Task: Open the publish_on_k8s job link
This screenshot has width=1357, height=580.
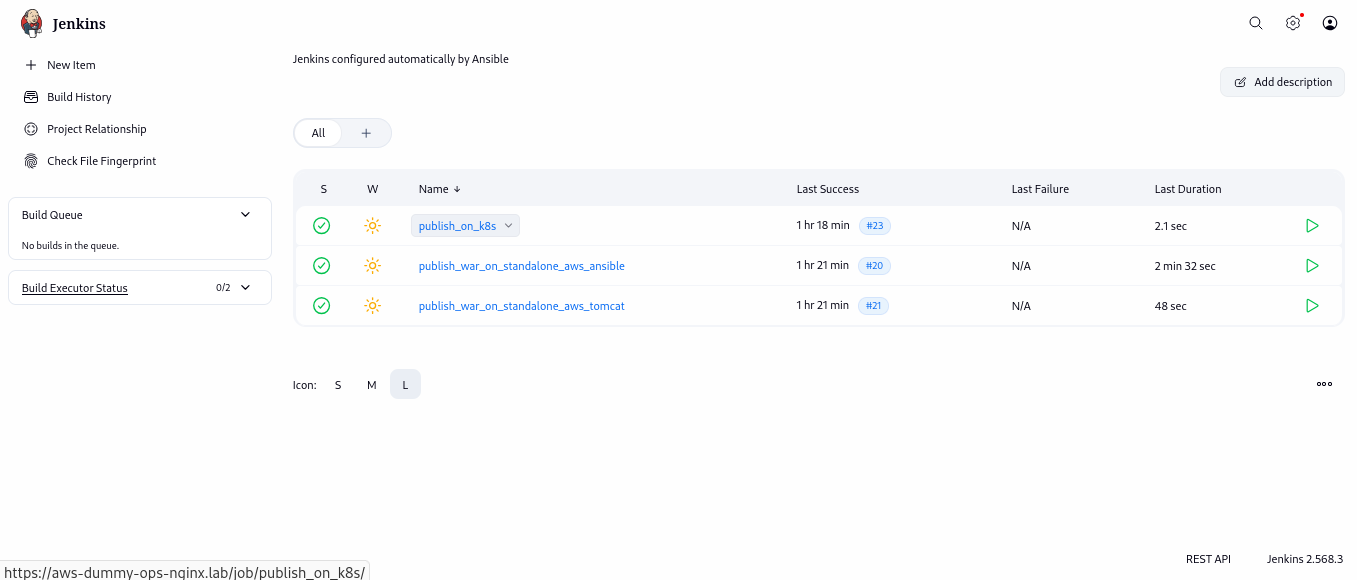Action: click(x=458, y=226)
